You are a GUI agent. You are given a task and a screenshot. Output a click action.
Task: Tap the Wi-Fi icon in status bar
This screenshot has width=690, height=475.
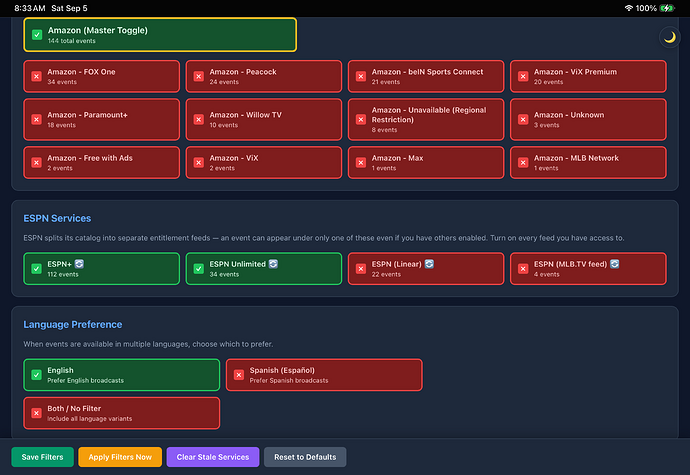[628, 8]
